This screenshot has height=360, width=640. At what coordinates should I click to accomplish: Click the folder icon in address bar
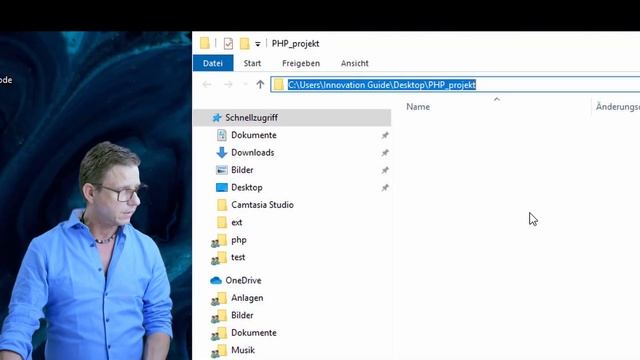coord(279,84)
